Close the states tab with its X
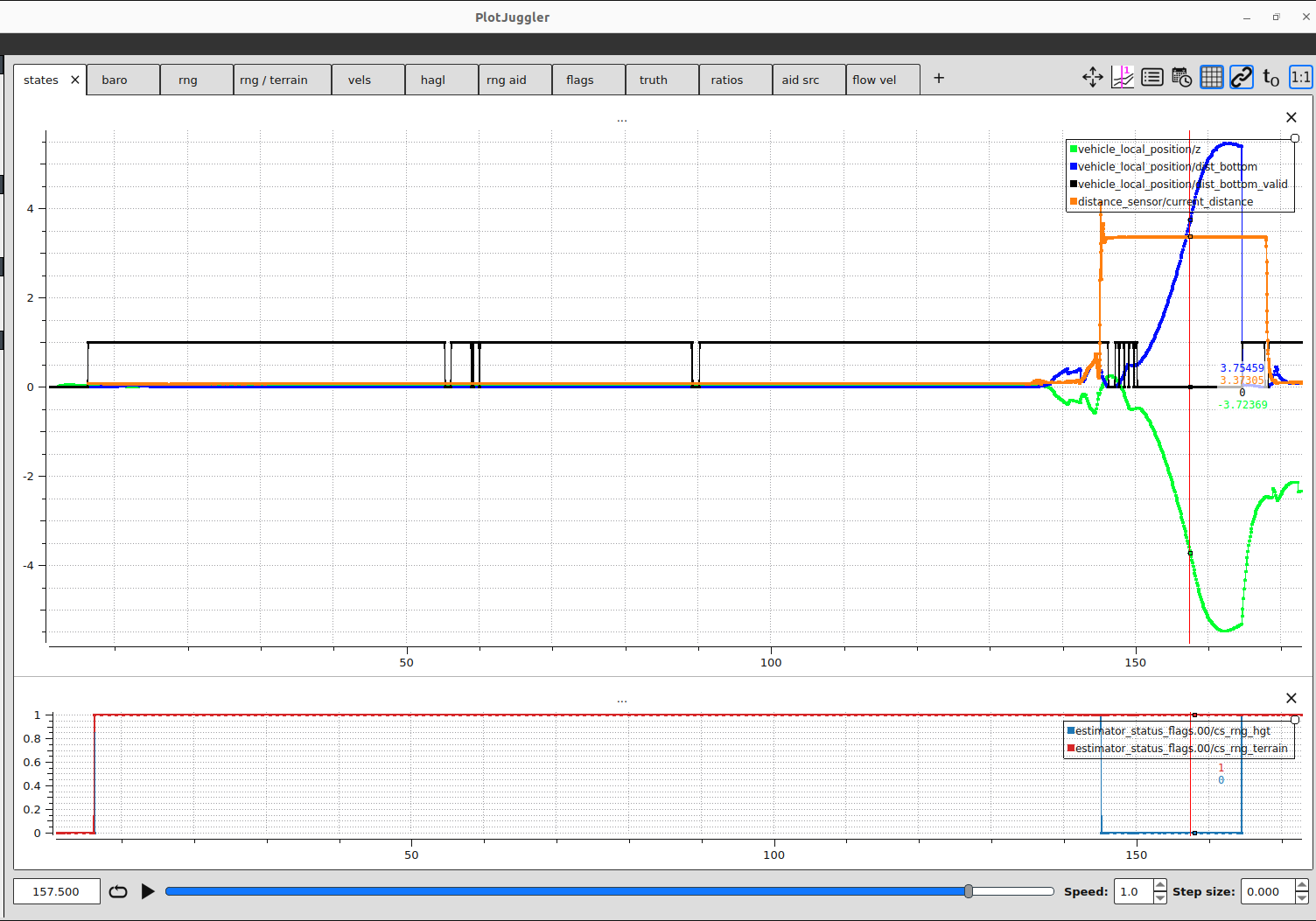The width and height of the screenshot is (1316, 921). 75,80
